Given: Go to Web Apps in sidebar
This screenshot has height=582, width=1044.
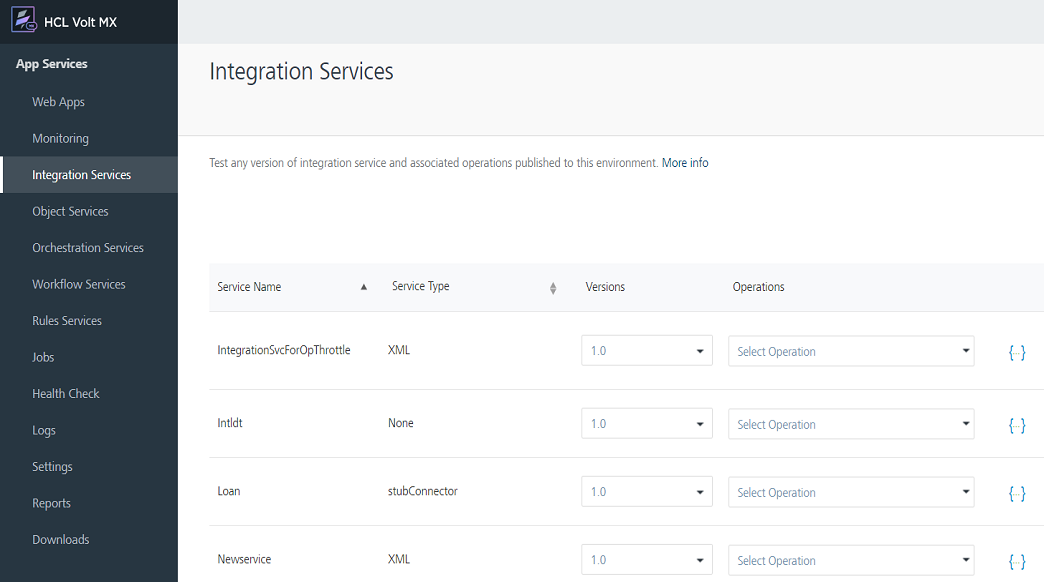Looking at the screenshot, I should coord(58,102).
